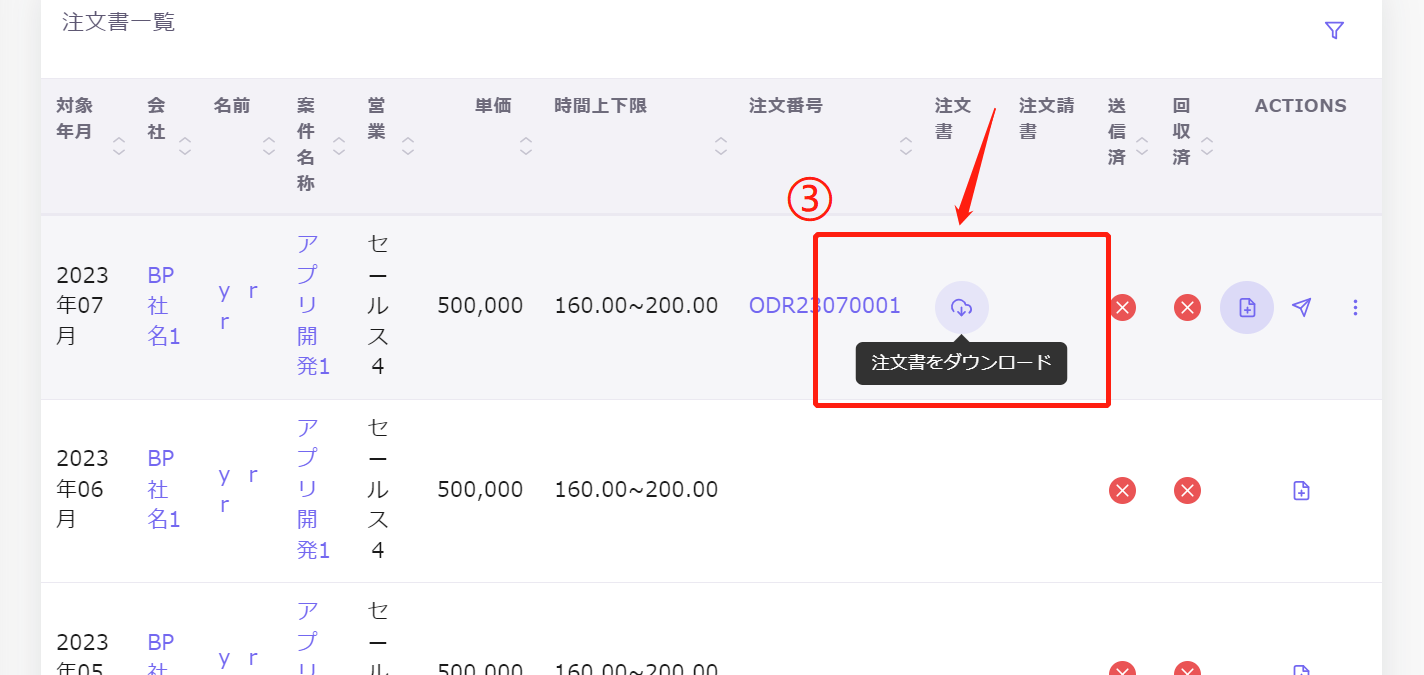Viewport: 1424px width, 675px height.
Task: Click the red 送信済 status icon in 2023年07月 row
Action: [1122, 307]
